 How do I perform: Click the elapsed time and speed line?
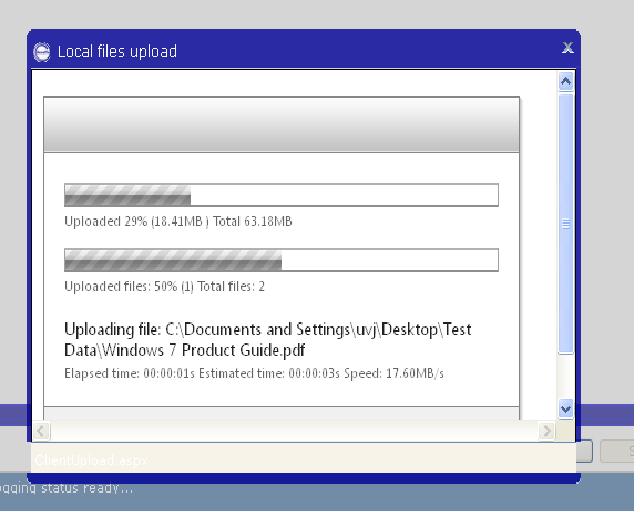[253, 374]
